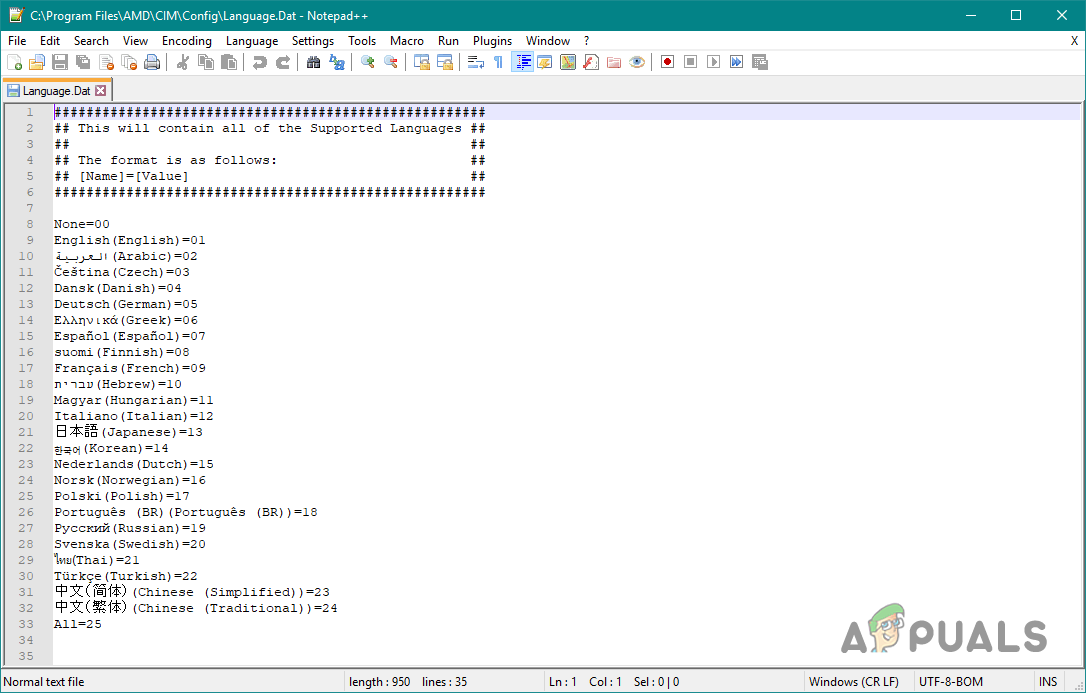Click the line 'None=00'
The width and height of the screenshot is (1086, 693).
coord(82,224)
